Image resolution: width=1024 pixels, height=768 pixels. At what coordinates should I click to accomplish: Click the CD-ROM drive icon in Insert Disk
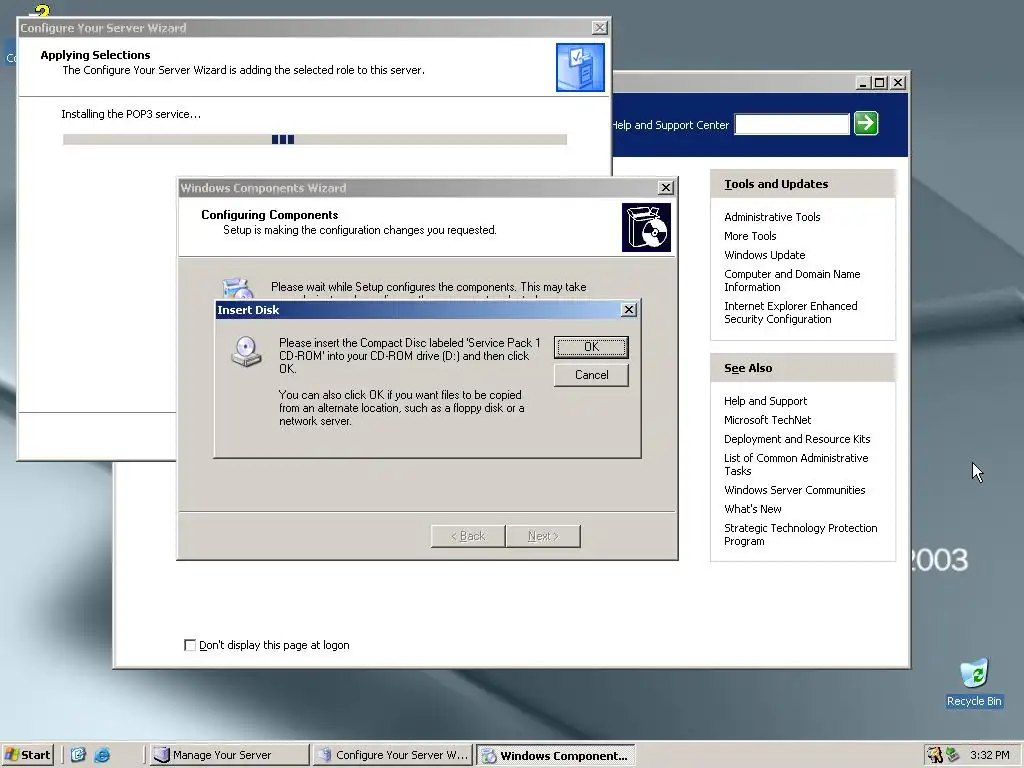click(x=246, y=351)
